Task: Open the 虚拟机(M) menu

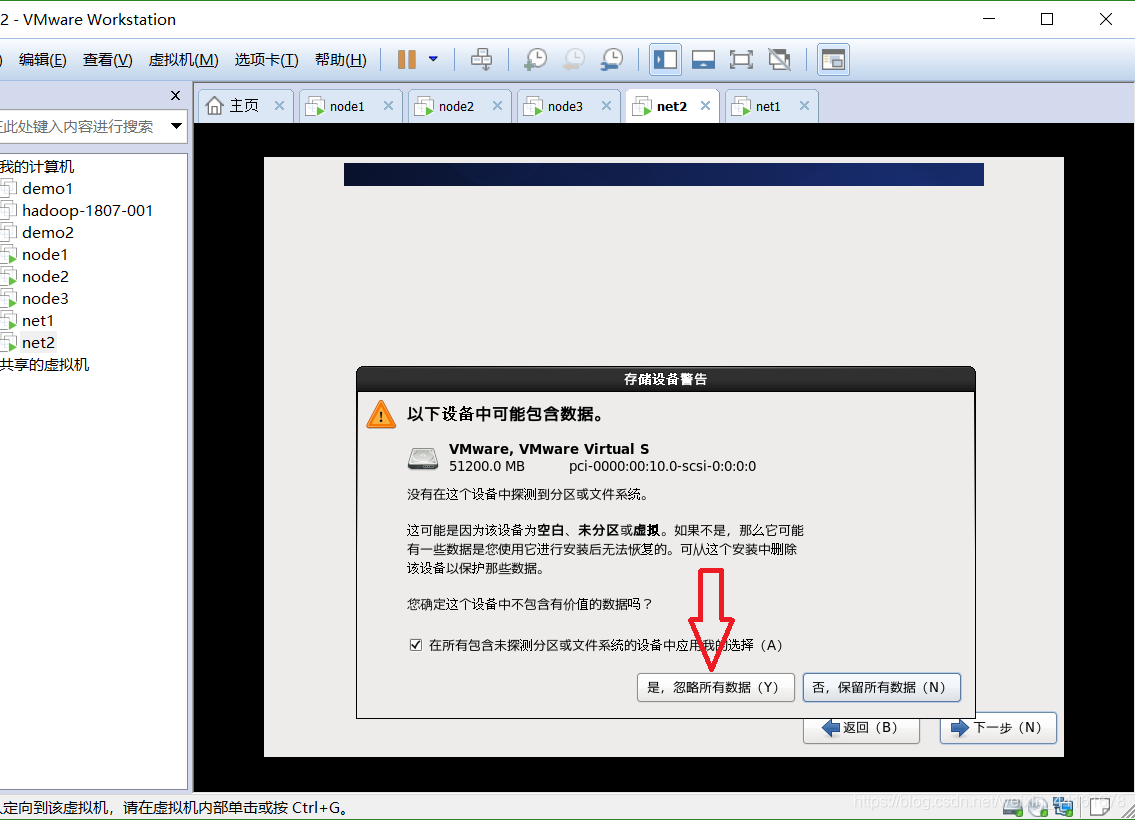Action: point(183,60)
